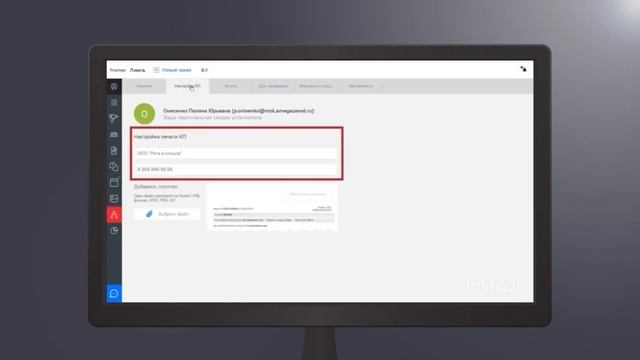This screenshot has width=640, height=360.
Task: Click the 0 ₽ order total
Action: pos(204,70)
